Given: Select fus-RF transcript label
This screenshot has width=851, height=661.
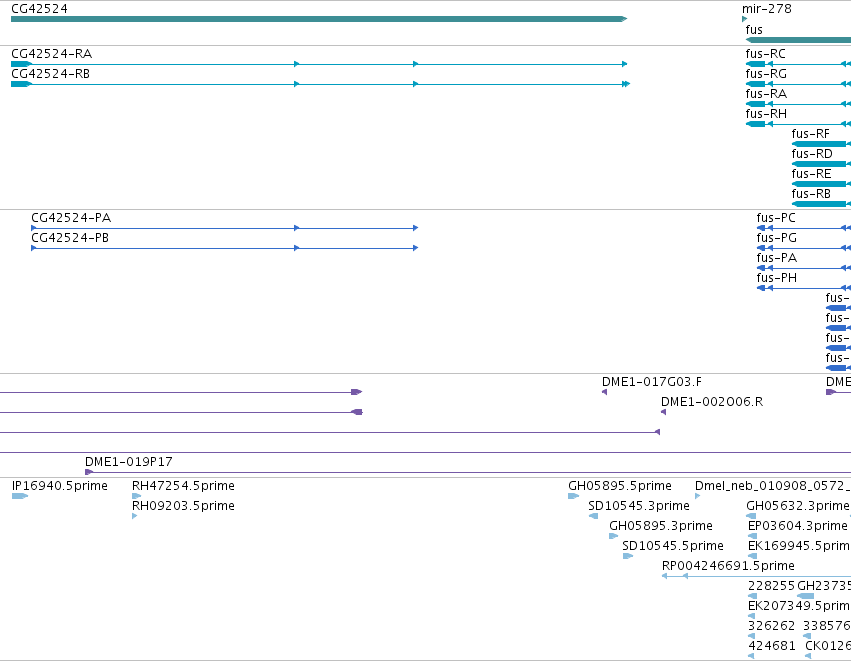Looking at the screenshot, I should pyautogui.click(x=810, y=134).
